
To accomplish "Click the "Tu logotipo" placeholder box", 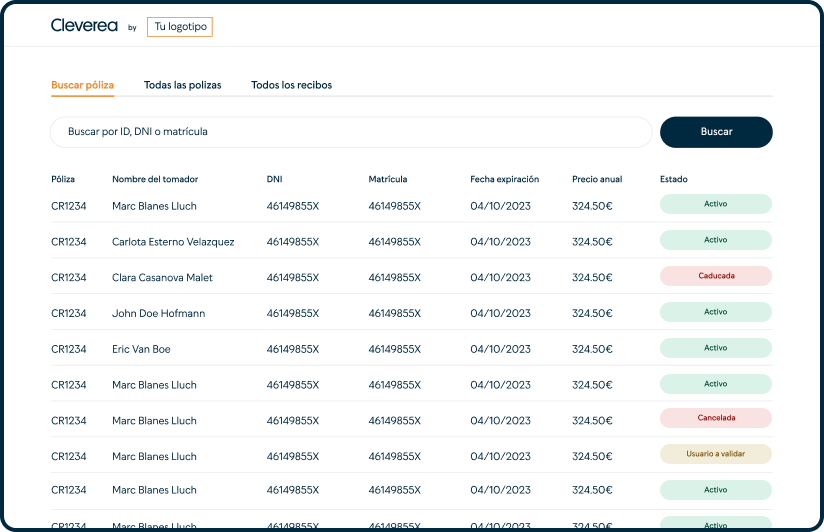I will (180, 27).
